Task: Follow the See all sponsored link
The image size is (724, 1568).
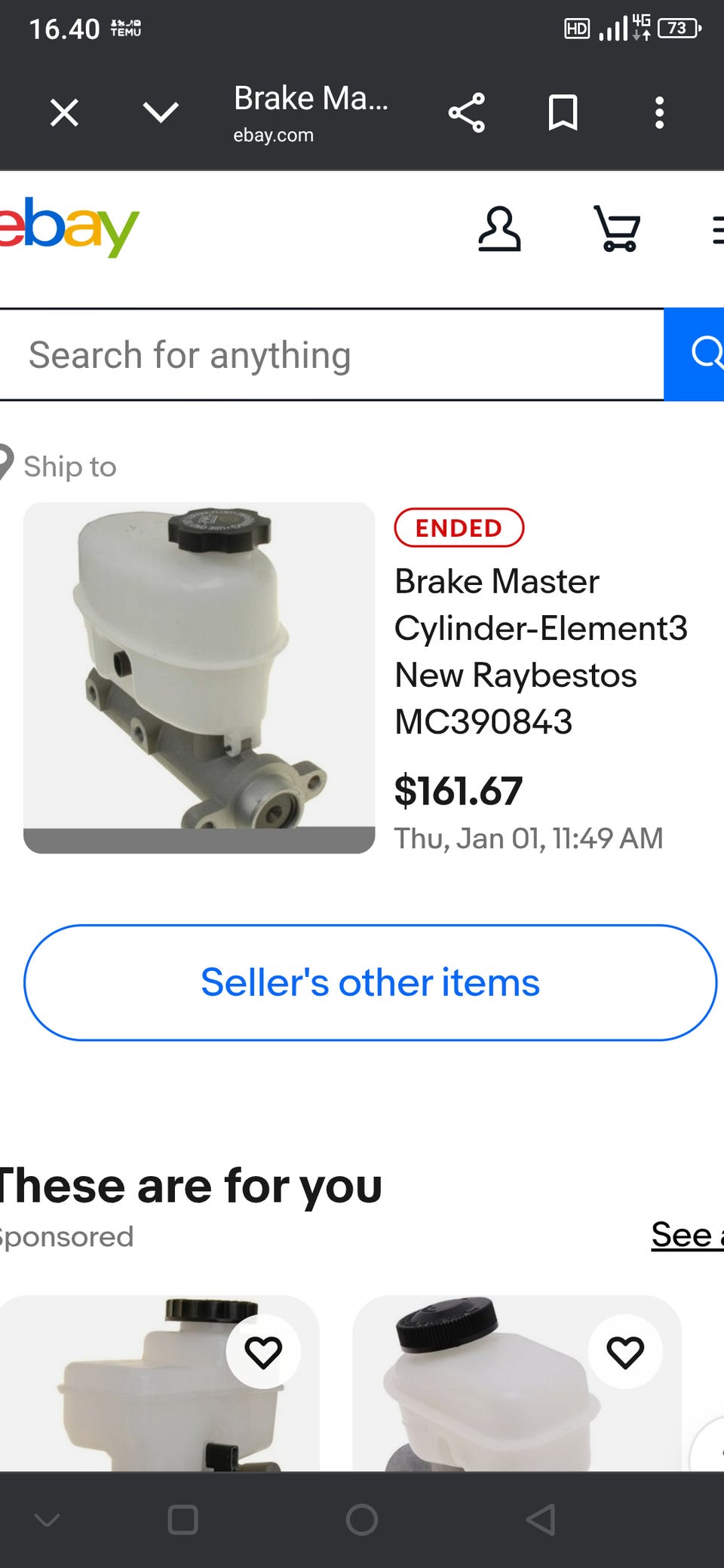Action: pos(688,1234)
